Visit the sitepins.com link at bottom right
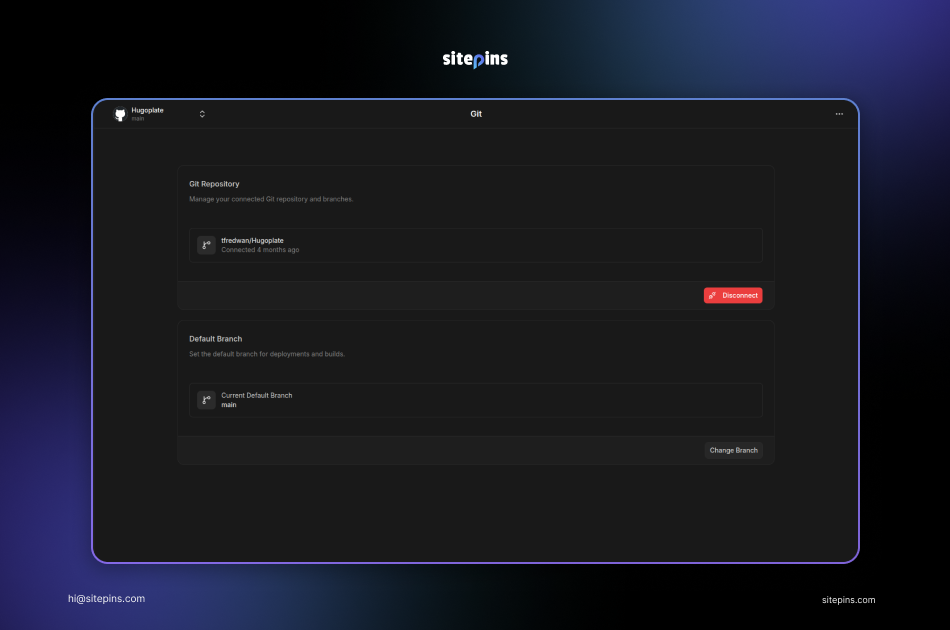Screen dimensions: 950x630 coord(848,600)
